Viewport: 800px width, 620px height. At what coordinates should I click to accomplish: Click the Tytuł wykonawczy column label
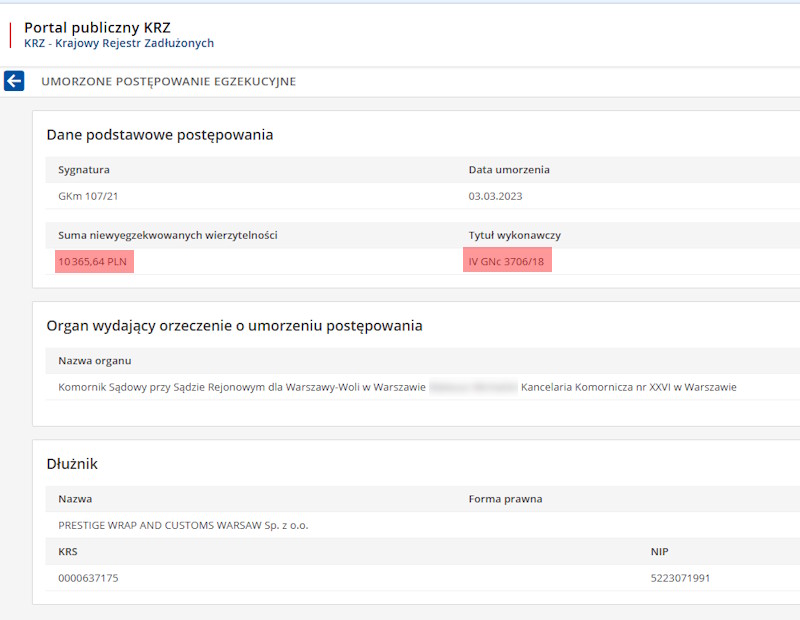(x=514, y=235)
